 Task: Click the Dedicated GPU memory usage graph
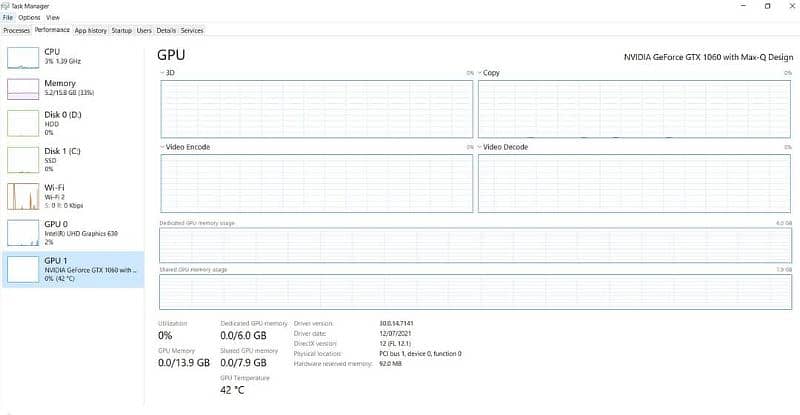475,243
